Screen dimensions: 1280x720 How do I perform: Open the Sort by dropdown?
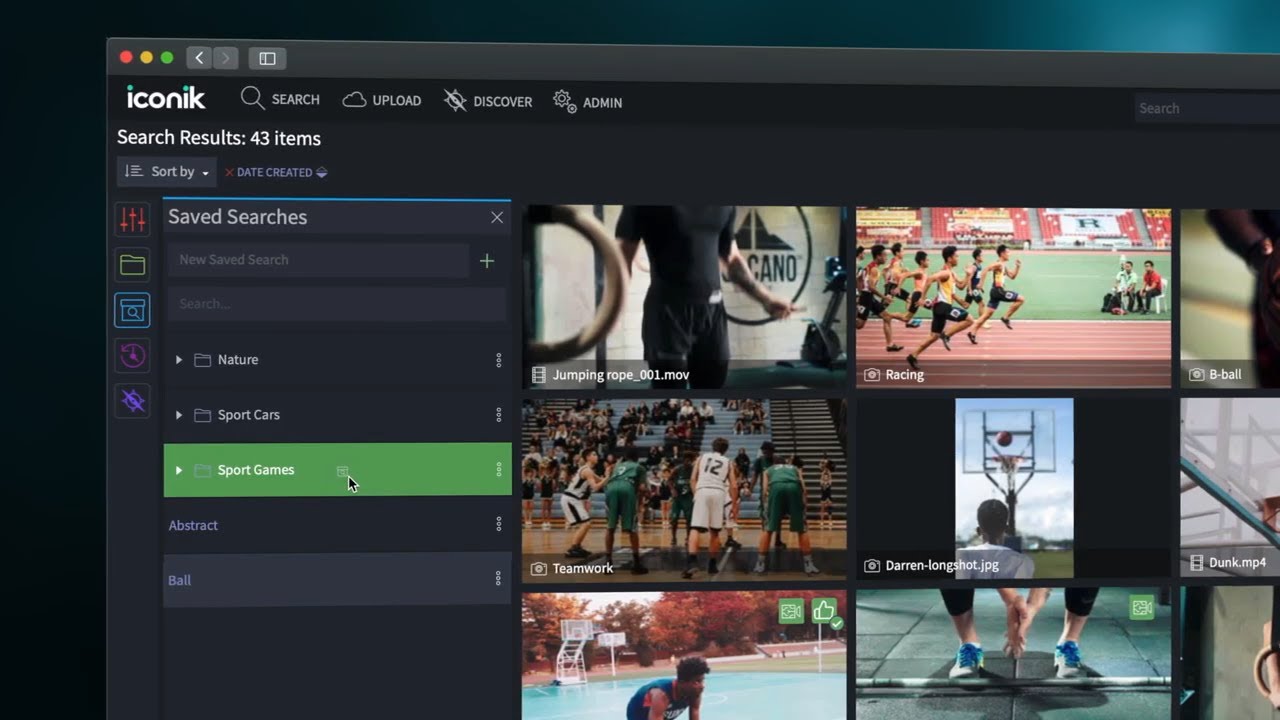[167, 172]
